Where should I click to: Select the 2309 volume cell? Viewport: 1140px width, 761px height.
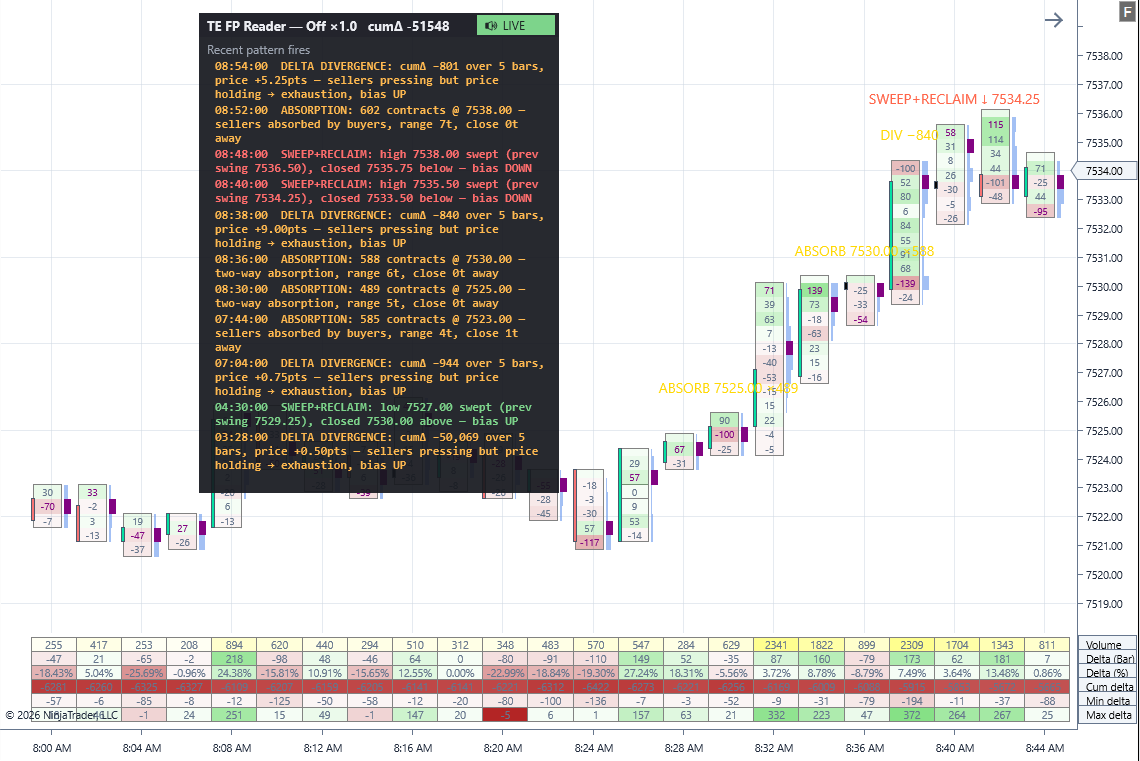pyautogui.click(x=911, y=645)
